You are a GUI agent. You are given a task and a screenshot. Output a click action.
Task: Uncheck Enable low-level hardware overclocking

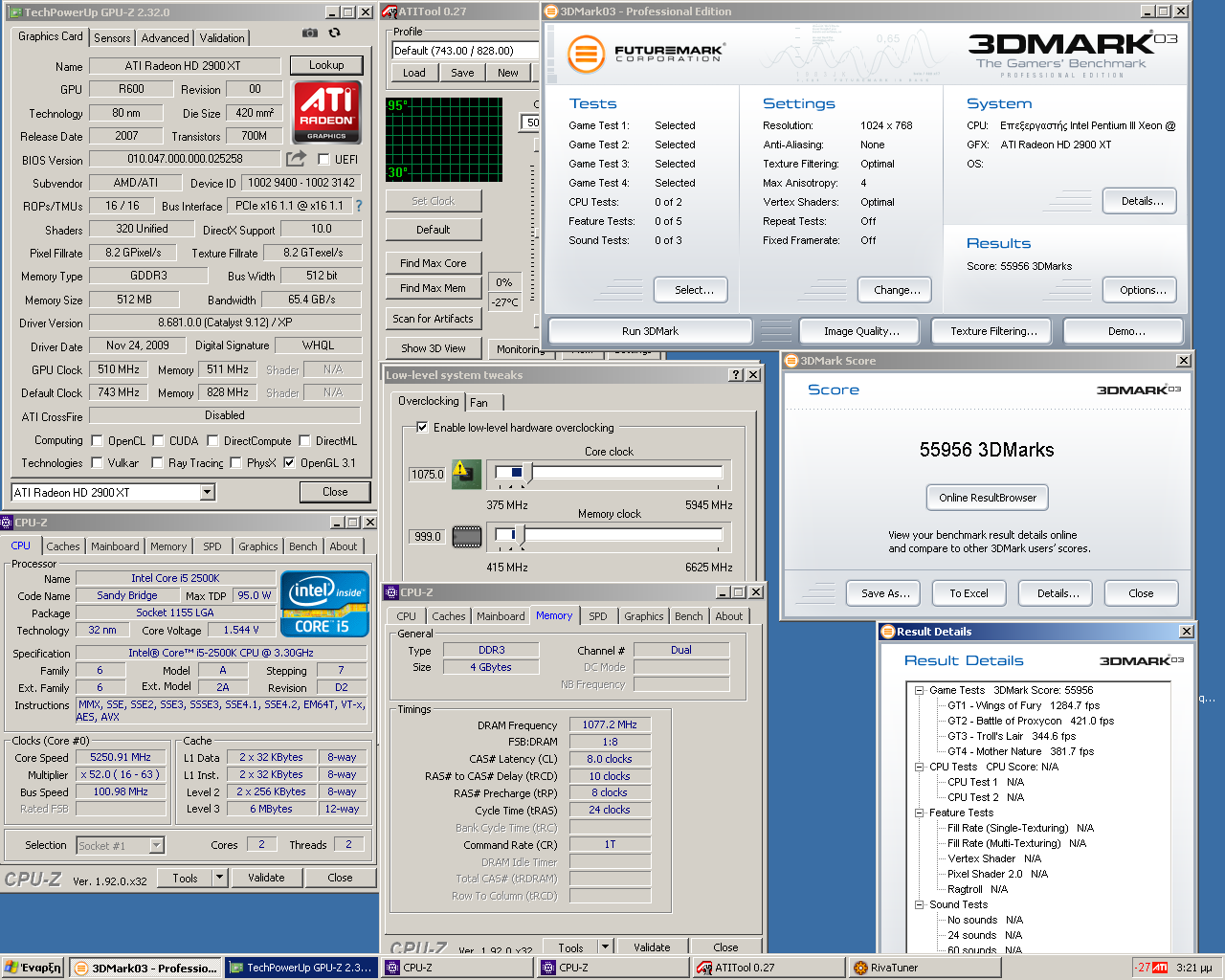coord(422,428)
